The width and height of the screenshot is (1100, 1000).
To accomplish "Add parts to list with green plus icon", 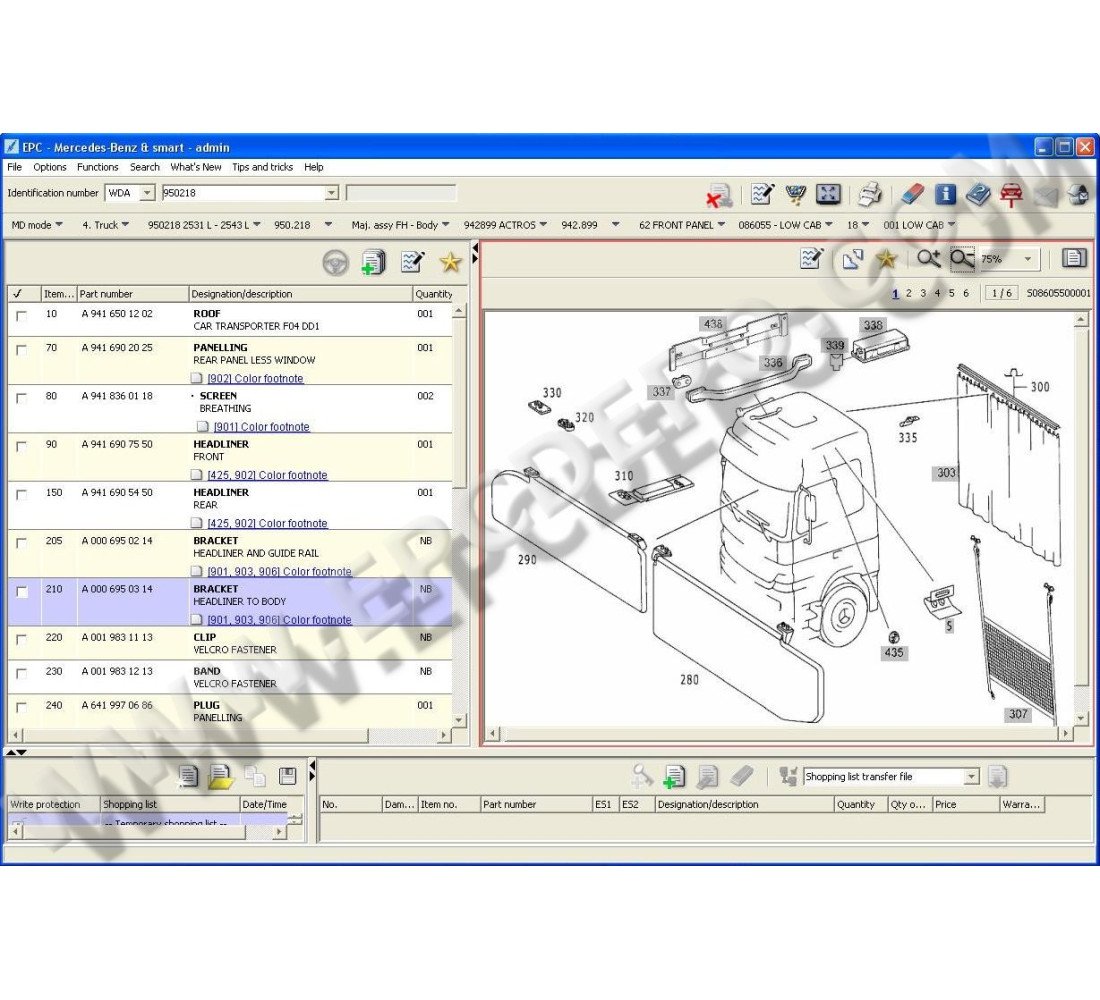I will click(x=373, y=262).
